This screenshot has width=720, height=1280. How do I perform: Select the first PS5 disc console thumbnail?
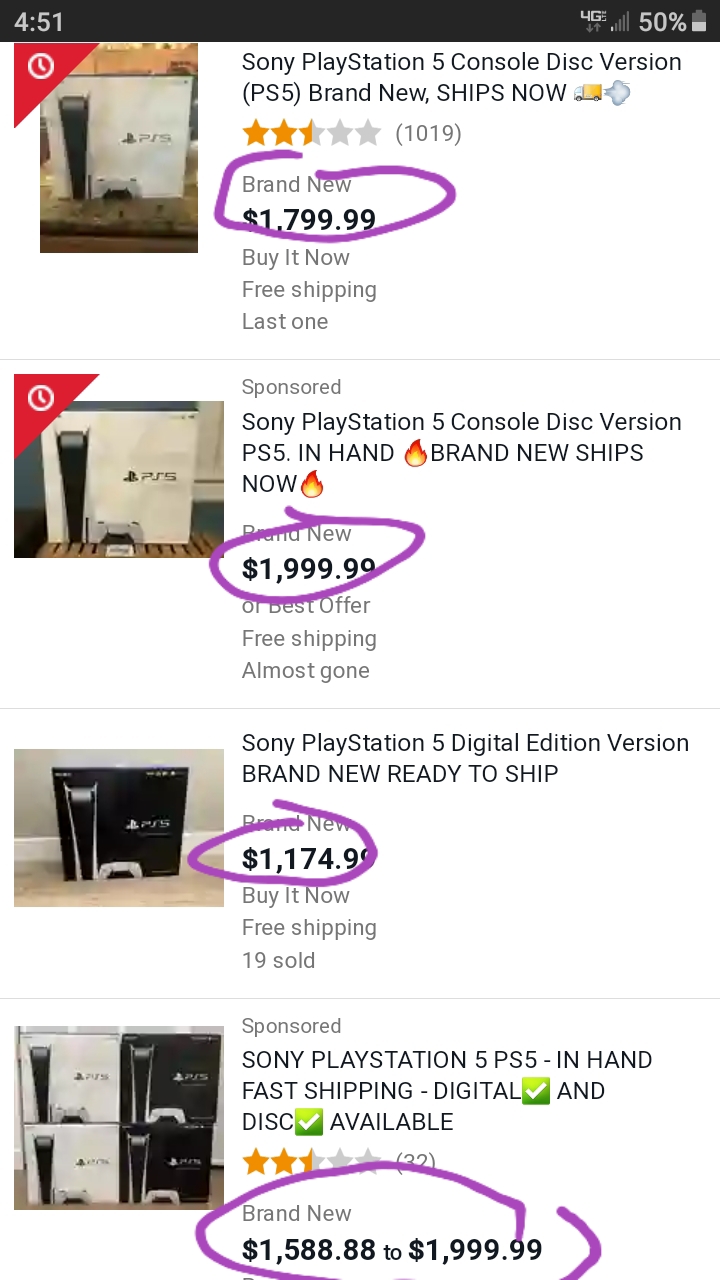118,148
